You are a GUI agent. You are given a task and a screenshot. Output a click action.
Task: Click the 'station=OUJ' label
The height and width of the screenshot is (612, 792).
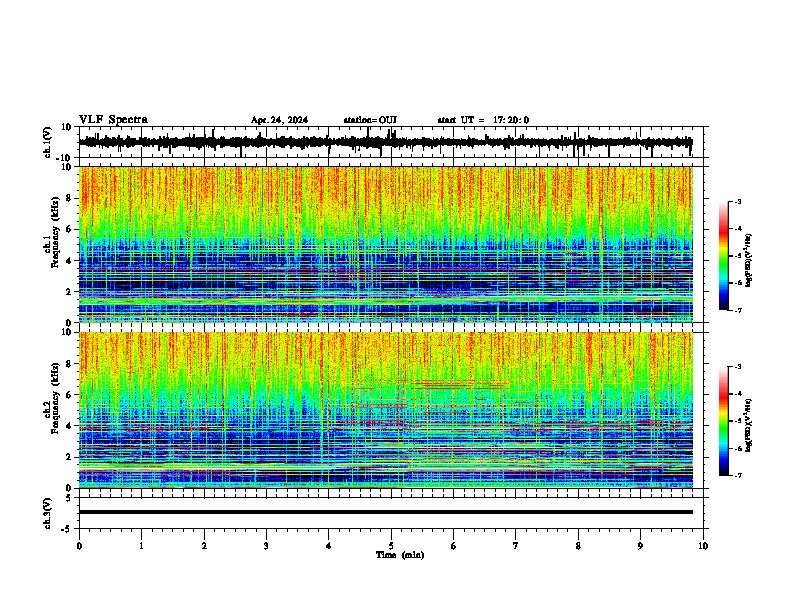[x=370, y=120]
